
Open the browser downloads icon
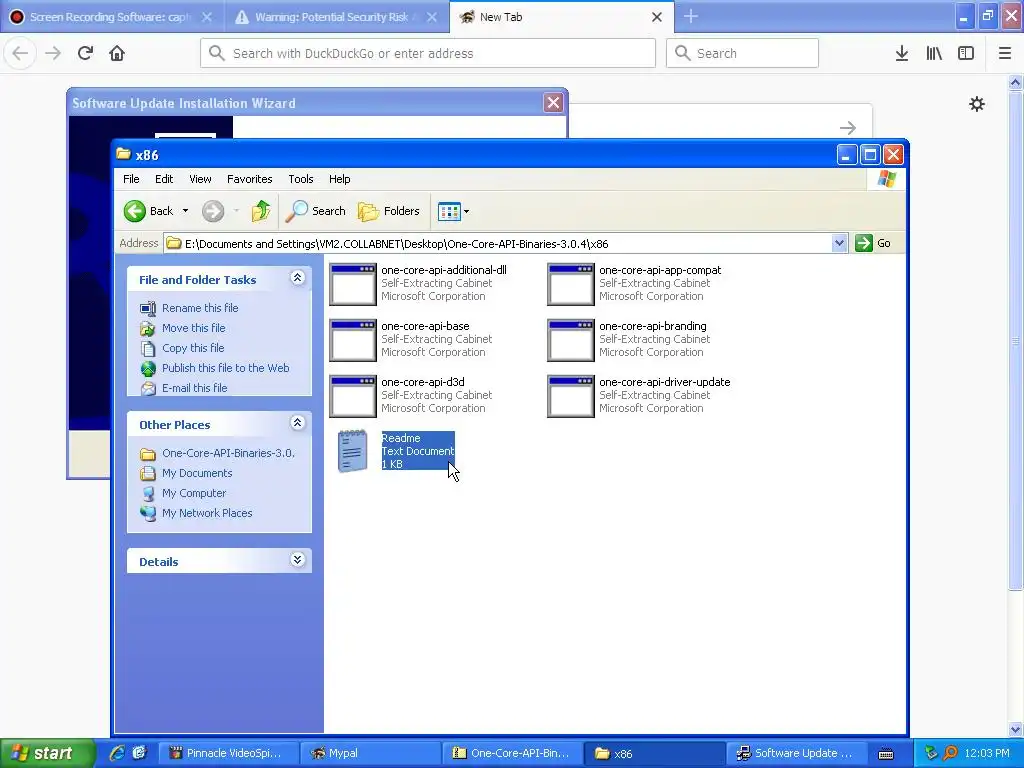click(x=902, y=53)
